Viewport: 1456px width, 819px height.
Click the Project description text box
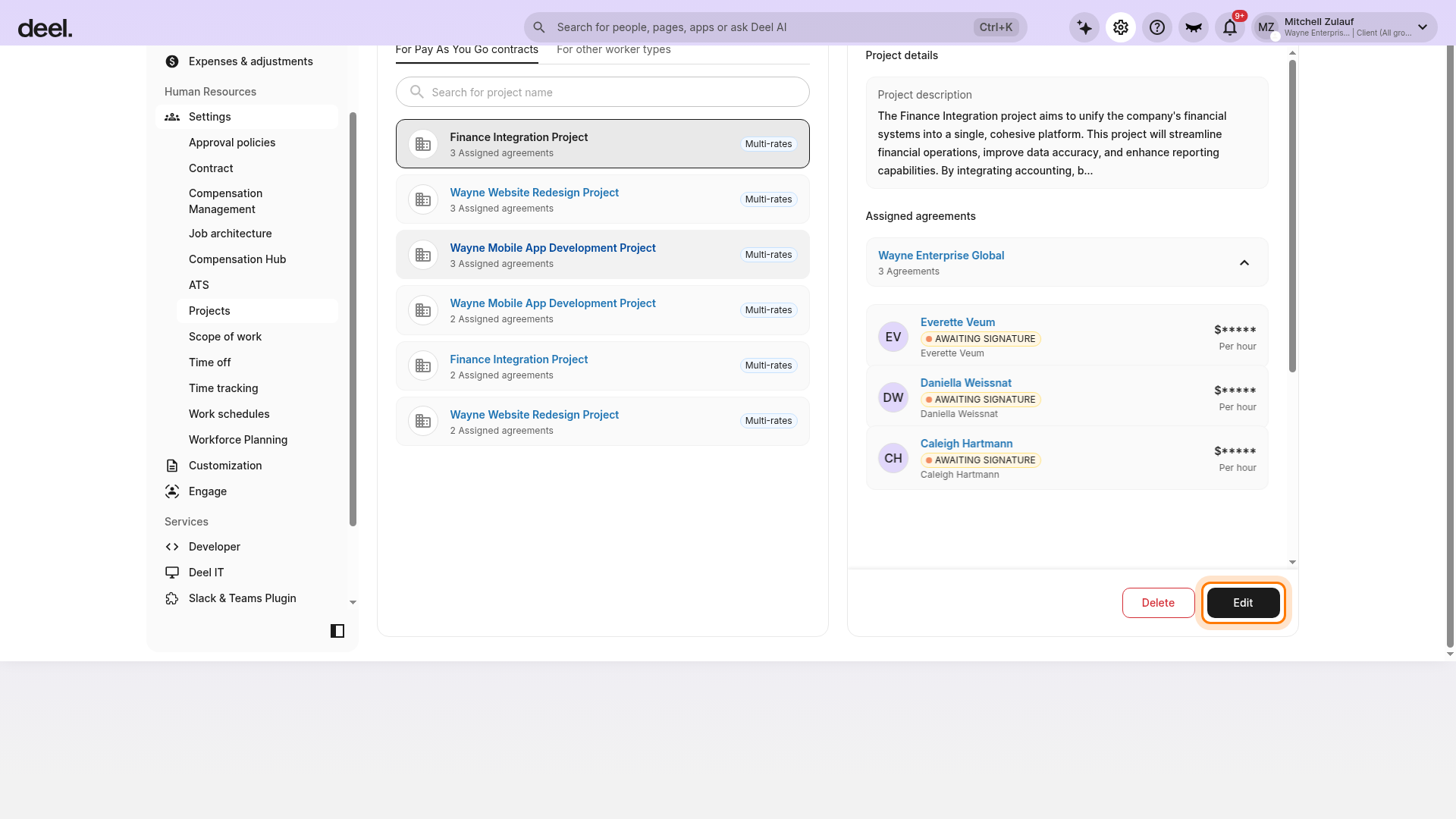[1066, 133]
